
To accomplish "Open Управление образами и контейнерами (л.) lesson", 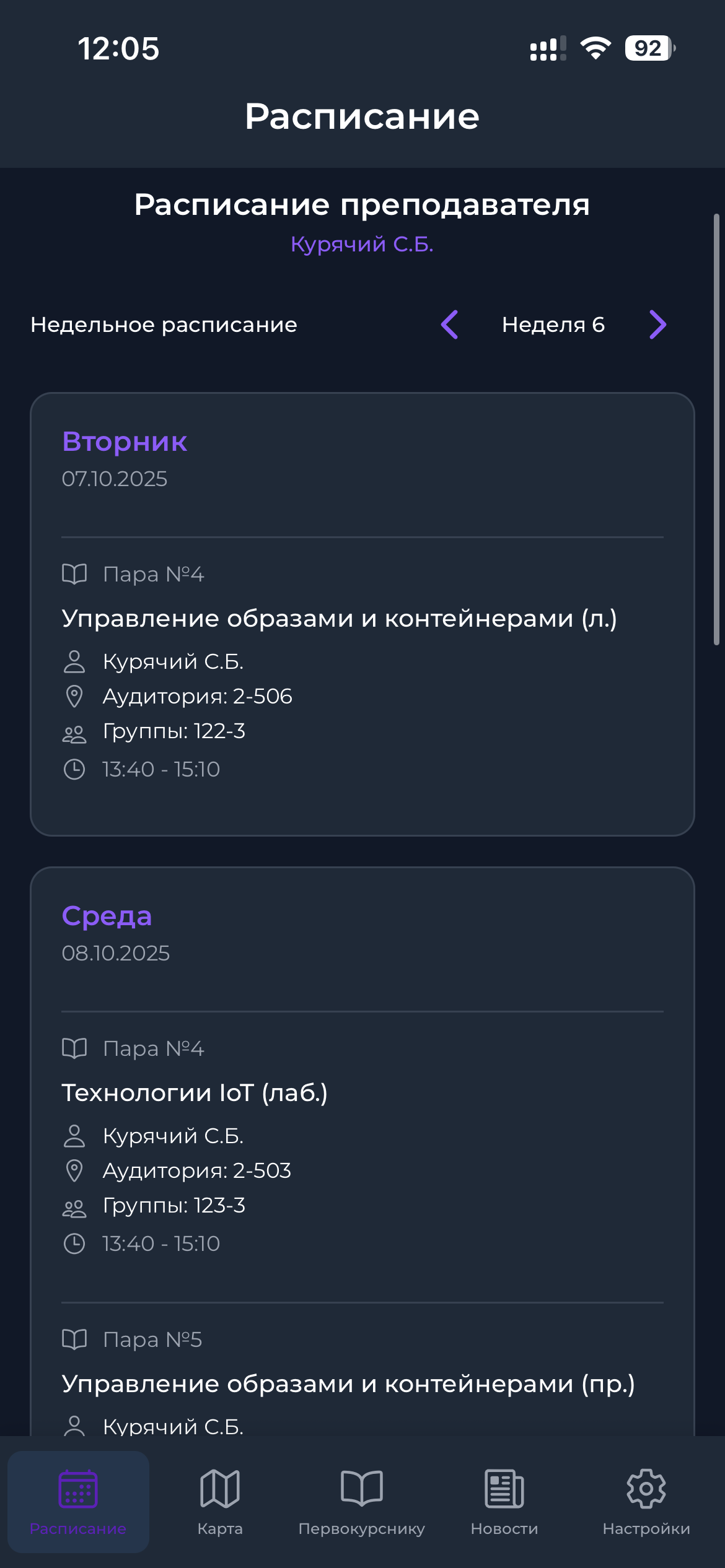I will 339,618.
